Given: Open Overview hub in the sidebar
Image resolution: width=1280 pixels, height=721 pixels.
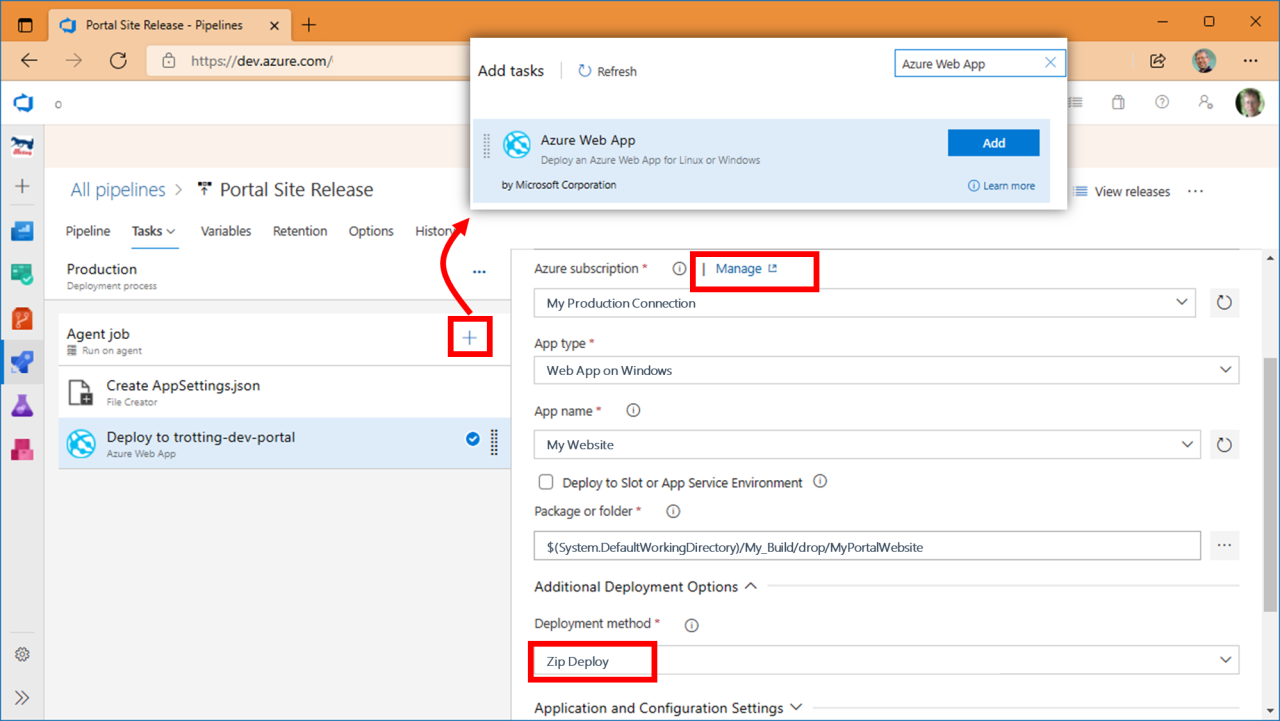Looking at the screenshot, I should [22, 231].
